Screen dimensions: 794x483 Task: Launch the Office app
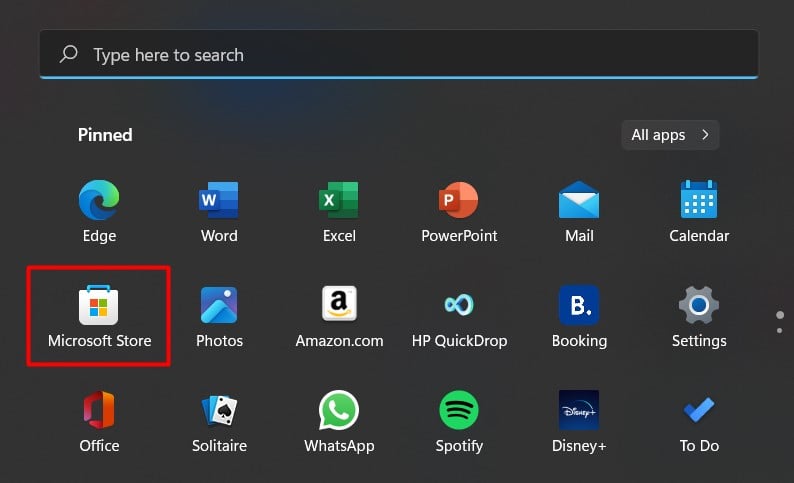coord(99,421)
